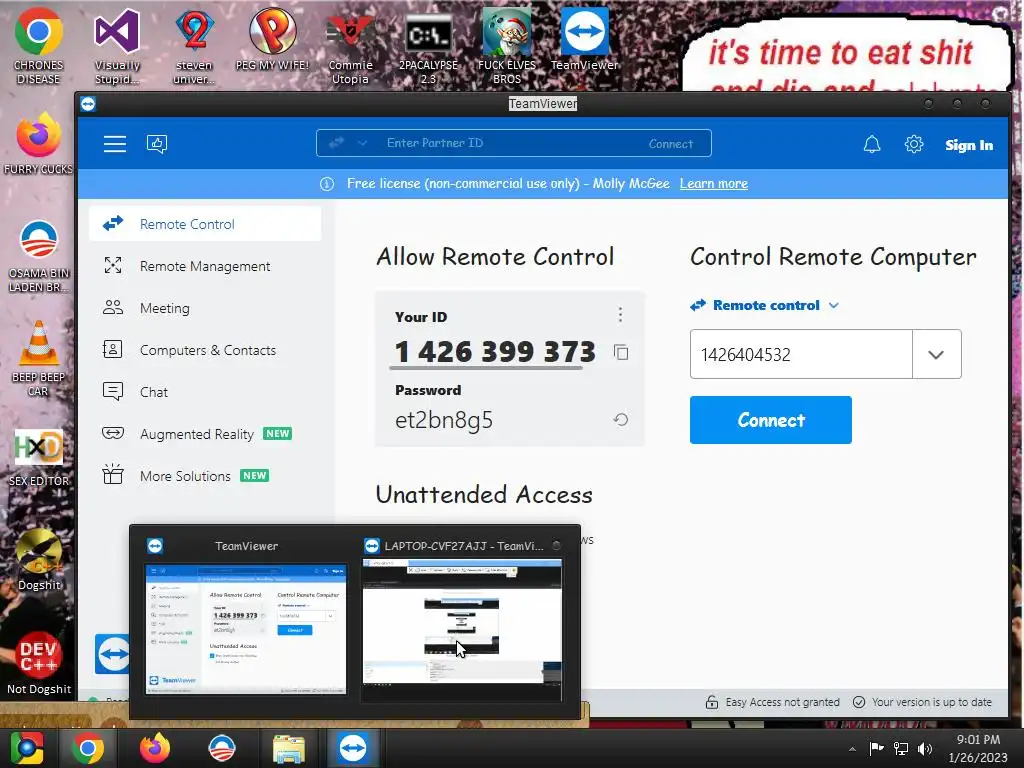Click Sign In
1024x768 pixels.
[x=969, y=145]
